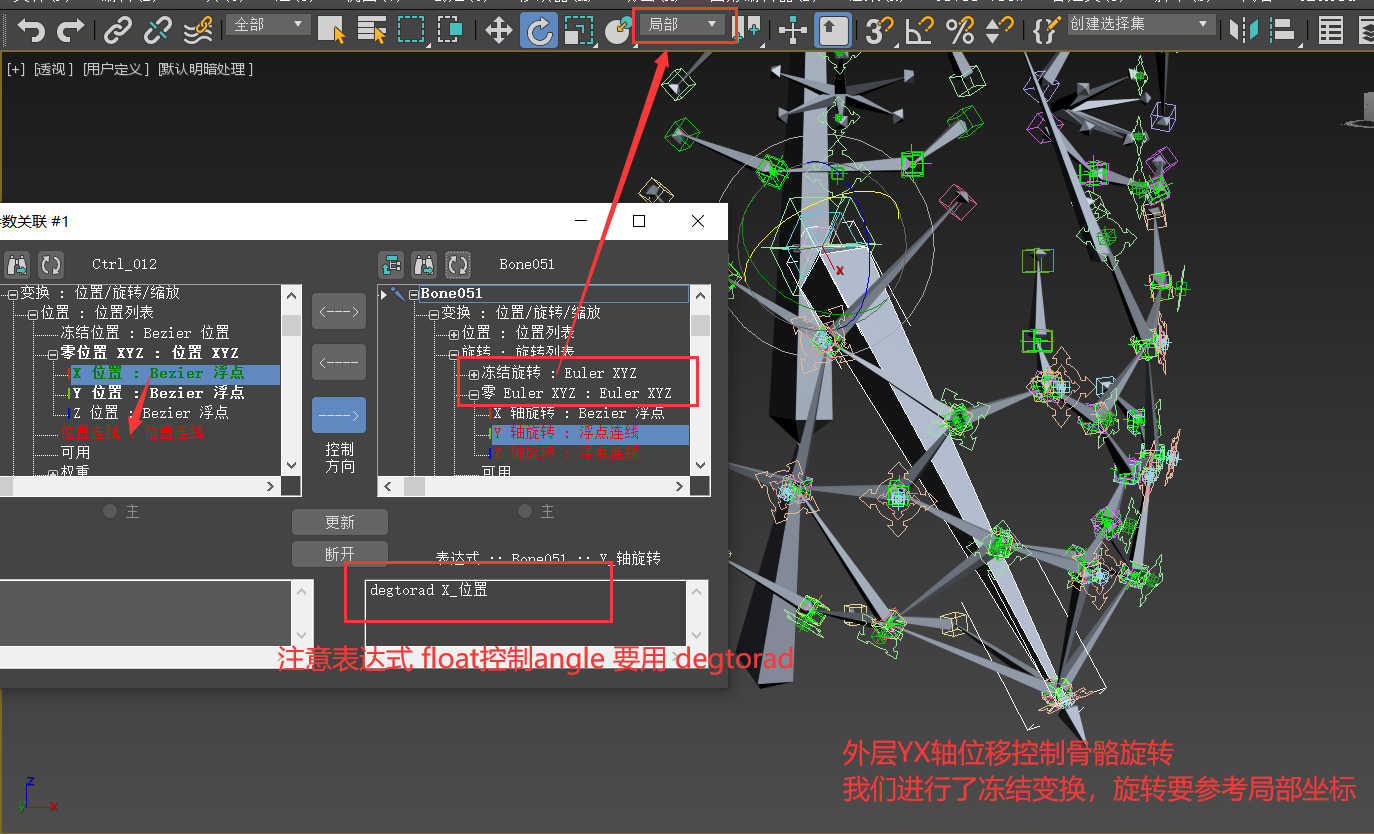1374x834 pixels.
Task: Select the 冻结位置 : Bezier 位置 track
Action: coord(145,333)
